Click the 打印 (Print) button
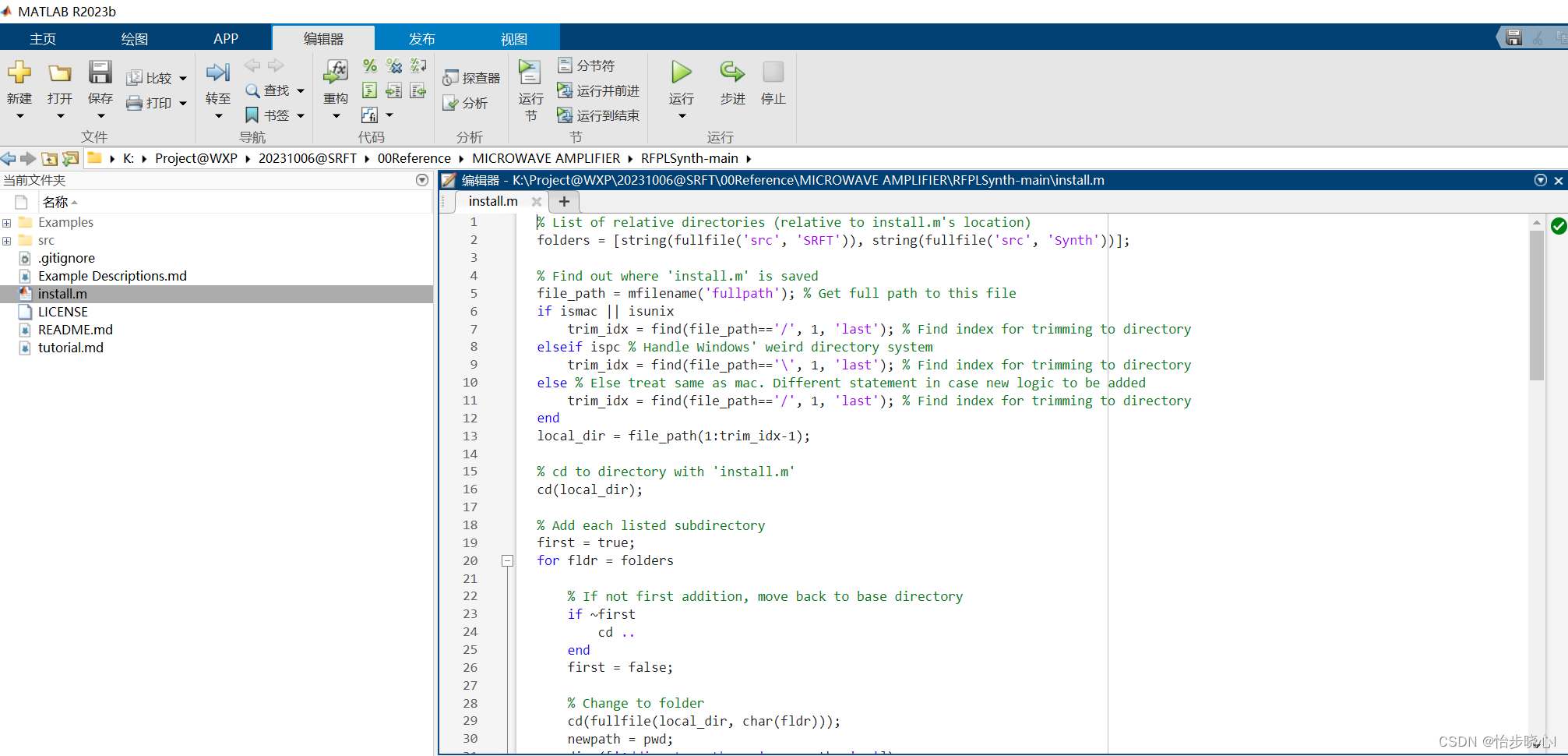 coord(149,103)
